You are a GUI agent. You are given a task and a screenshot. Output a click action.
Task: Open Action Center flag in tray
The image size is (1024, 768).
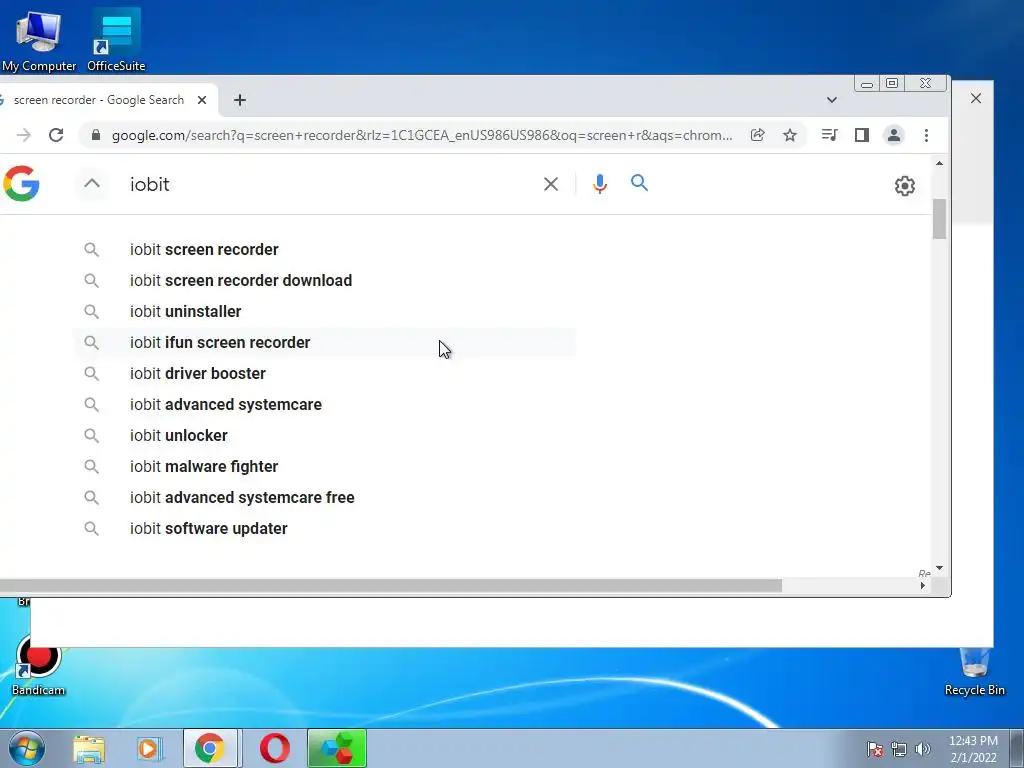(x=874, y=749)
